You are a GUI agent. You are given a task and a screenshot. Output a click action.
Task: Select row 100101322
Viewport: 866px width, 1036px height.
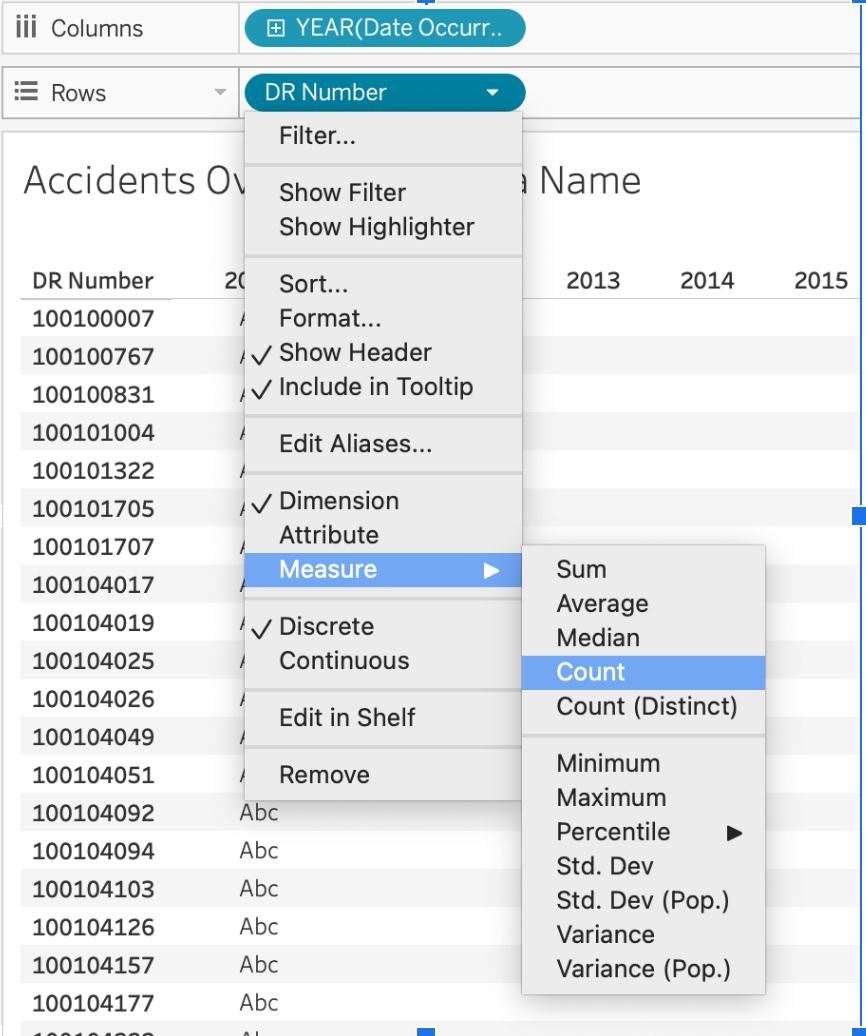[x=93, y=471]
